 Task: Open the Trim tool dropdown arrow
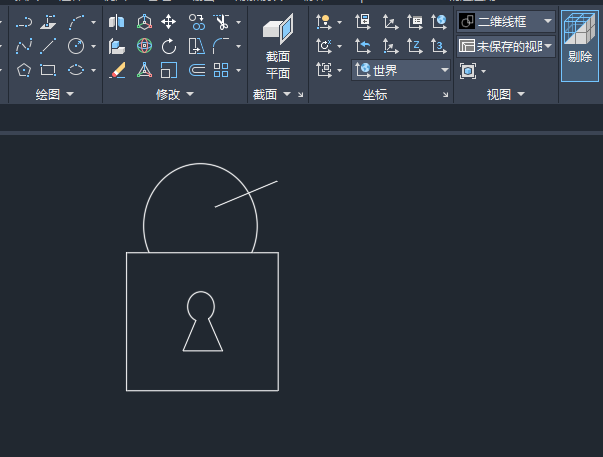[x=238, y=23]
